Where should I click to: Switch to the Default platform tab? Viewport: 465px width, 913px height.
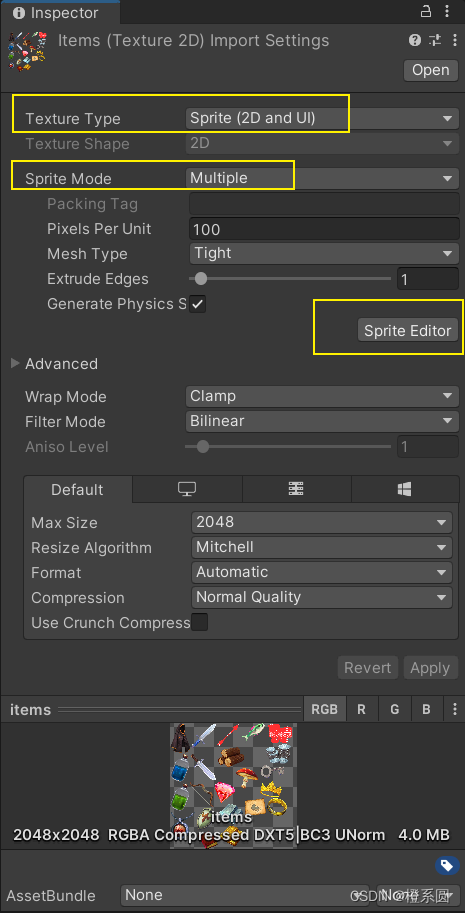pos(77,489)
